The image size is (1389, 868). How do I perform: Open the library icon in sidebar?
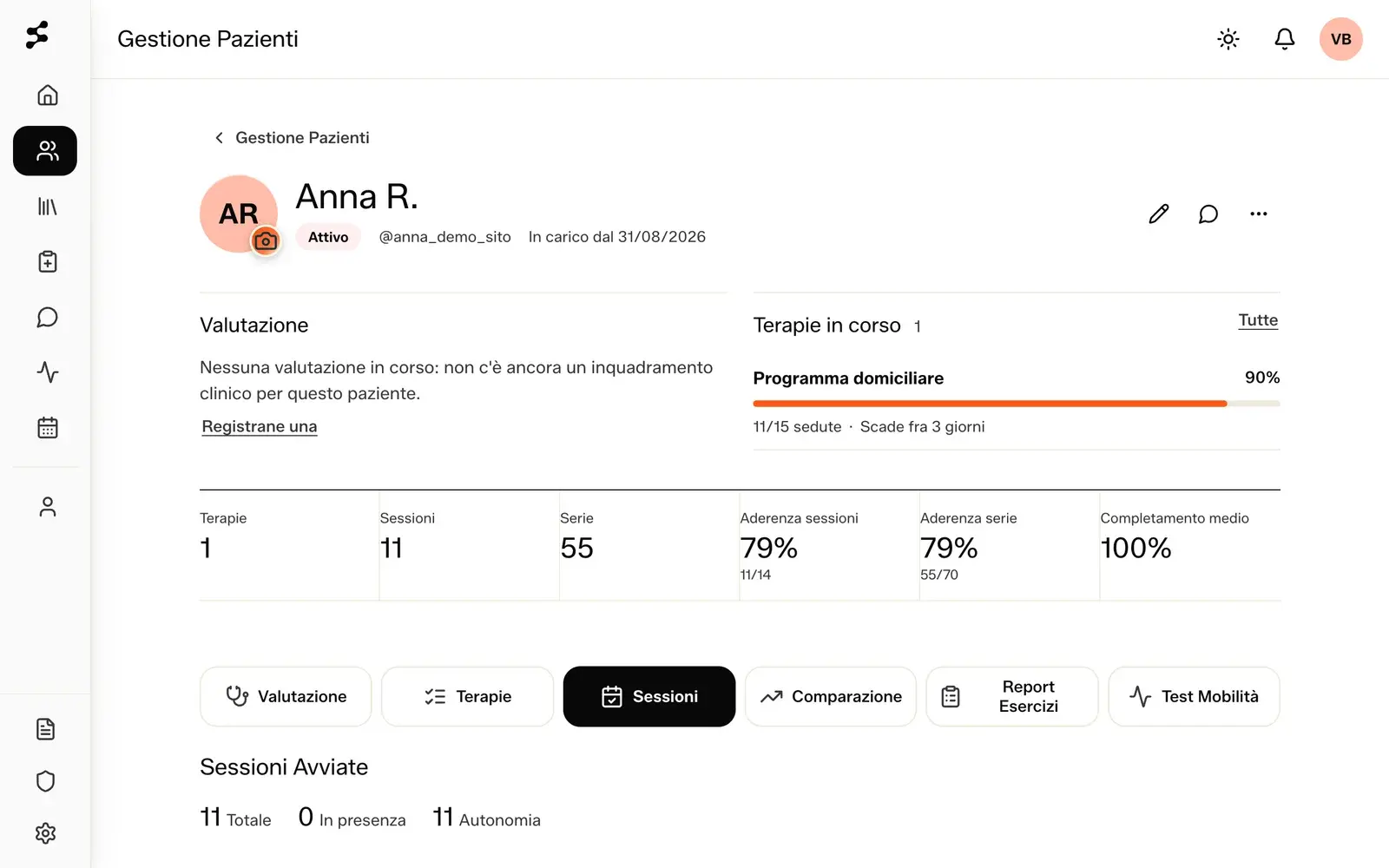click(x=47, y=207)
